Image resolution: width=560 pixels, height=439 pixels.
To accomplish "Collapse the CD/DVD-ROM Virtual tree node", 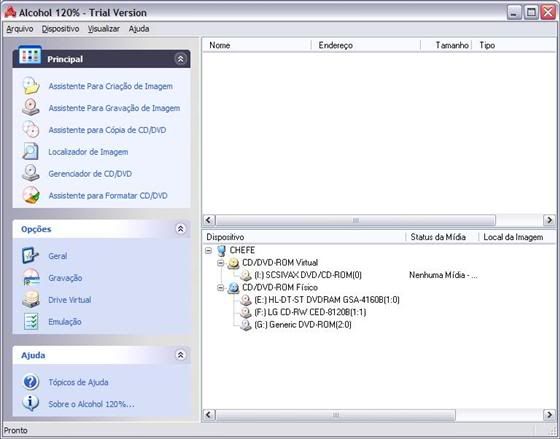I will [221, 263].
